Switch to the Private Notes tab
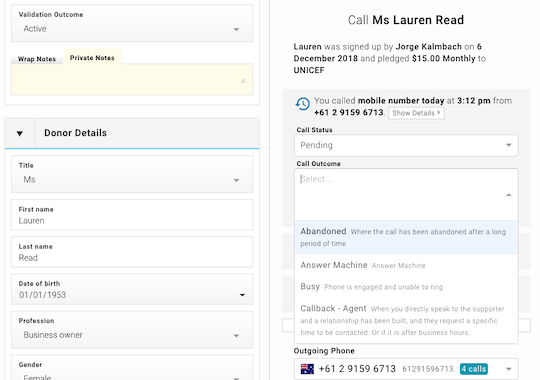The width and height of the screenshot is (540, 380). coord(92,58)
